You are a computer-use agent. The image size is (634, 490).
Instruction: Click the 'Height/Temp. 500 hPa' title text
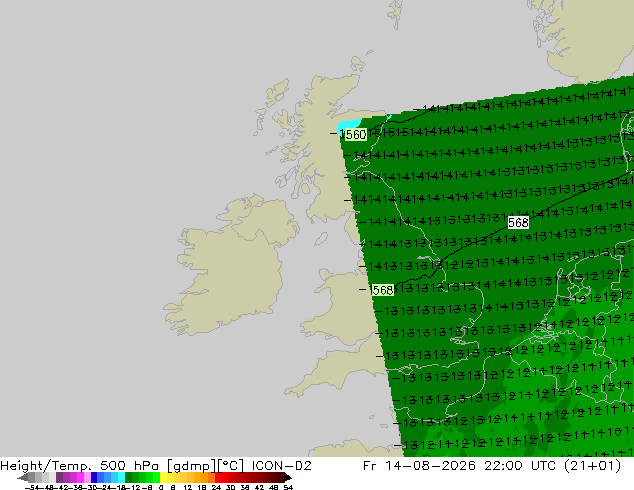pyautogui.click(x=80, y=466)
